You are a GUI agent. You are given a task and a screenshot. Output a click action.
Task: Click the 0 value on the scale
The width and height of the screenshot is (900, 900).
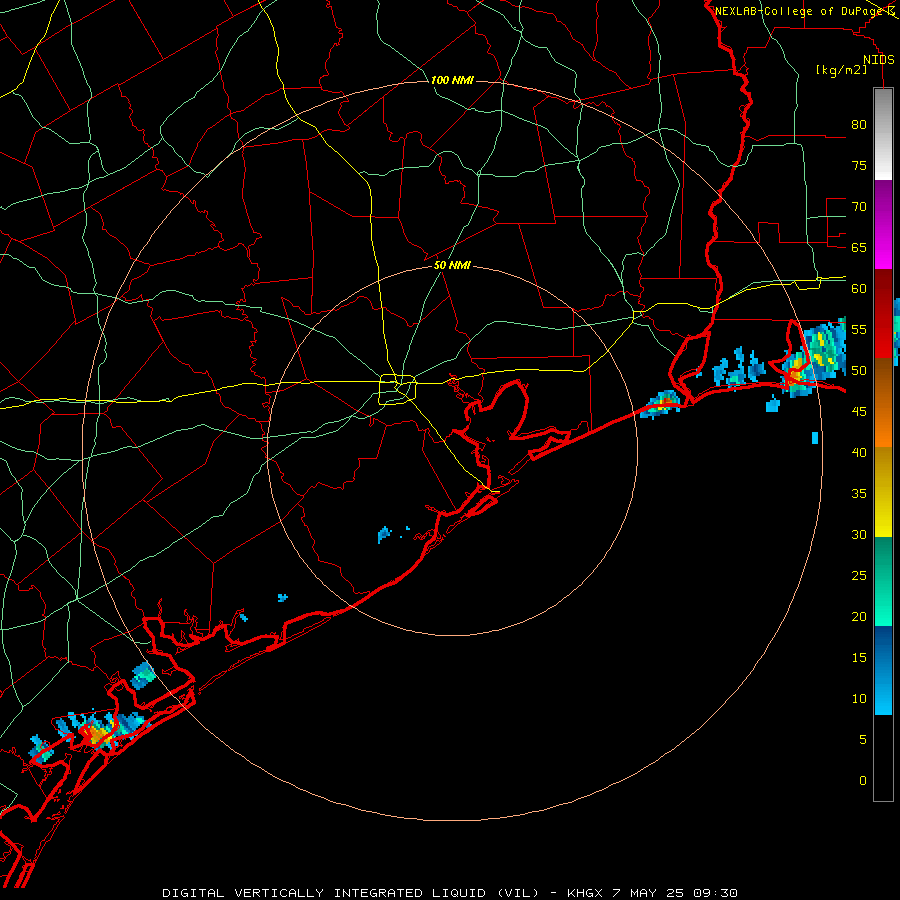(863, 781)
